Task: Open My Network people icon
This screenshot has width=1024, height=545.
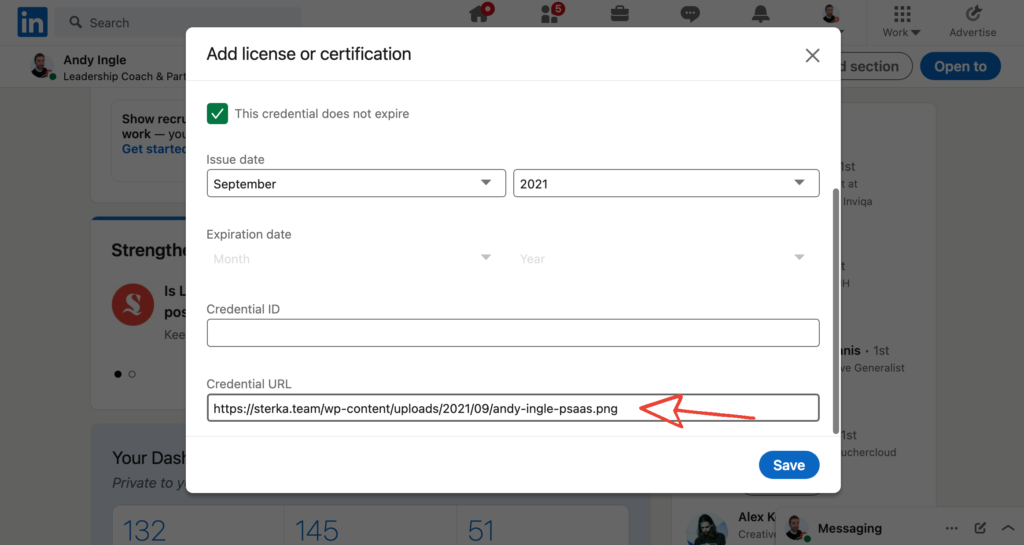Action: pyautogui.click(x=551, y=14)
